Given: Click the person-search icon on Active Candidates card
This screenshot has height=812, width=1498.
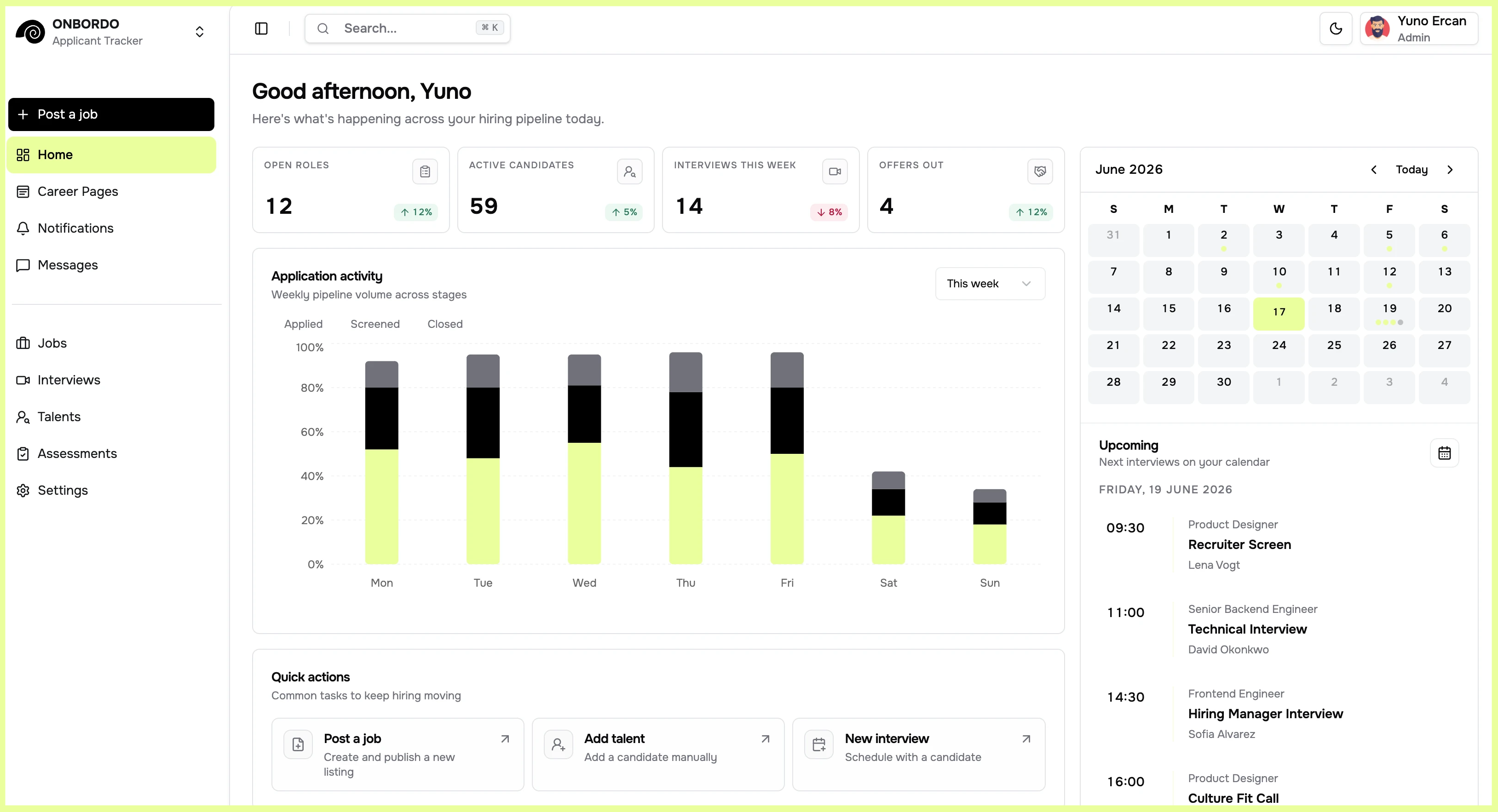Looking at the screenshot, I should pyautogui.click(x=630, y=172).
